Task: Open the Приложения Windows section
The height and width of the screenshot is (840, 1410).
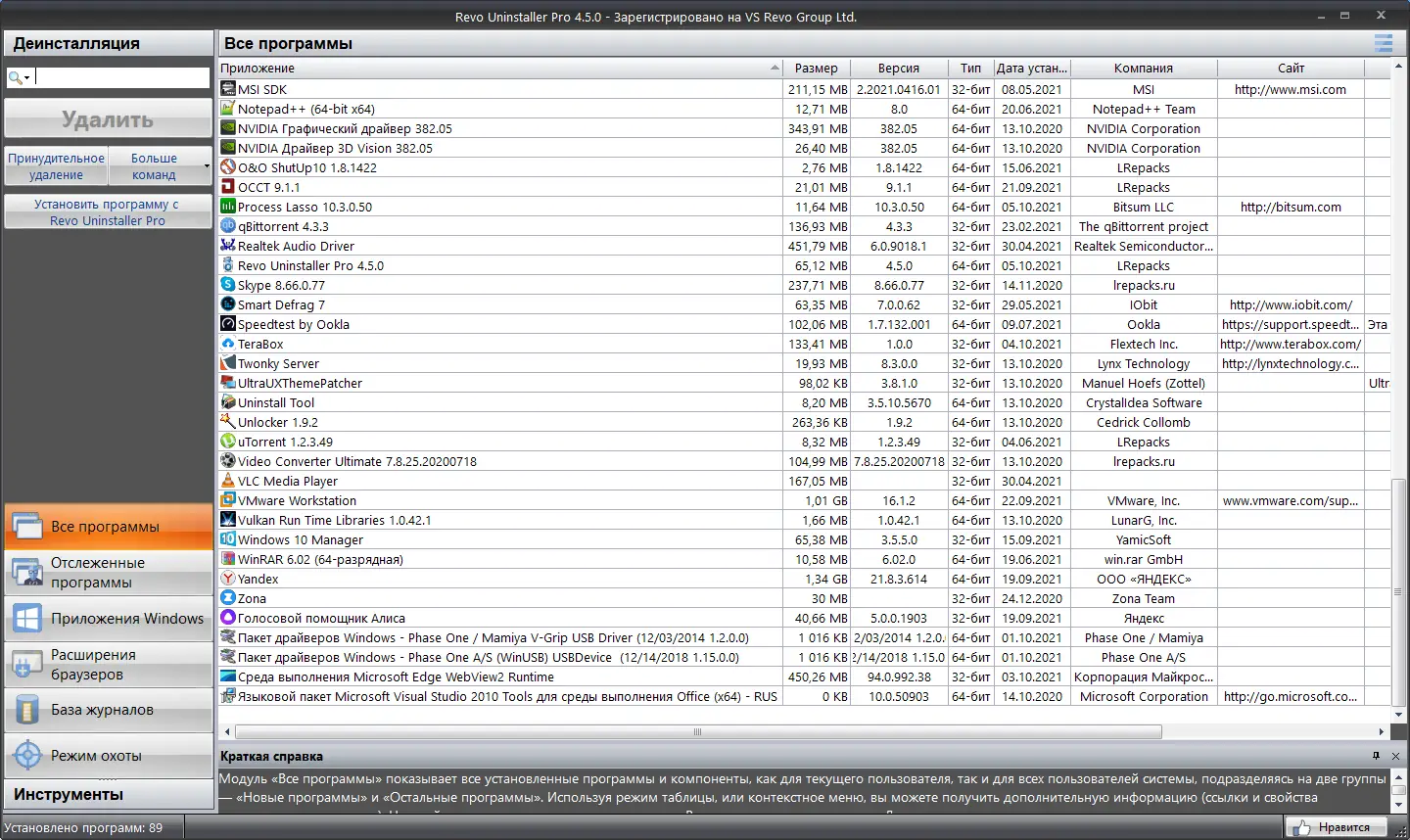Action: [x=108, y=619]
